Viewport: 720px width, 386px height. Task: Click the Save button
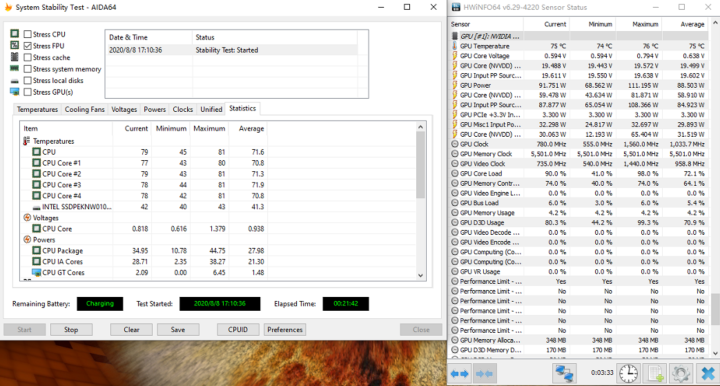coord(178,330)
